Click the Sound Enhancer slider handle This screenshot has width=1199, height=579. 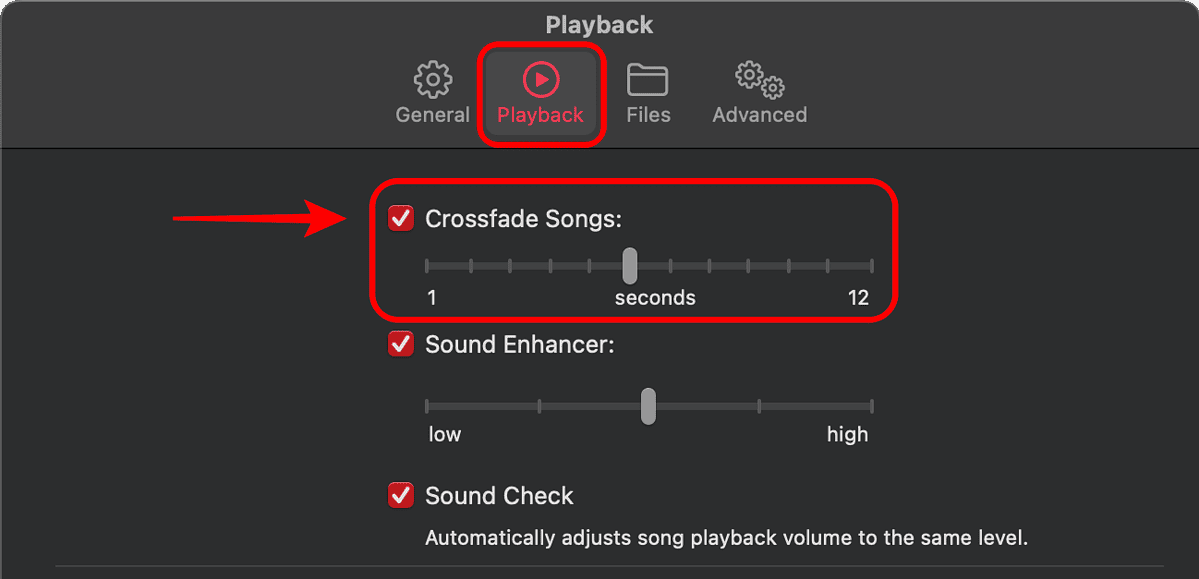point(647,407)
